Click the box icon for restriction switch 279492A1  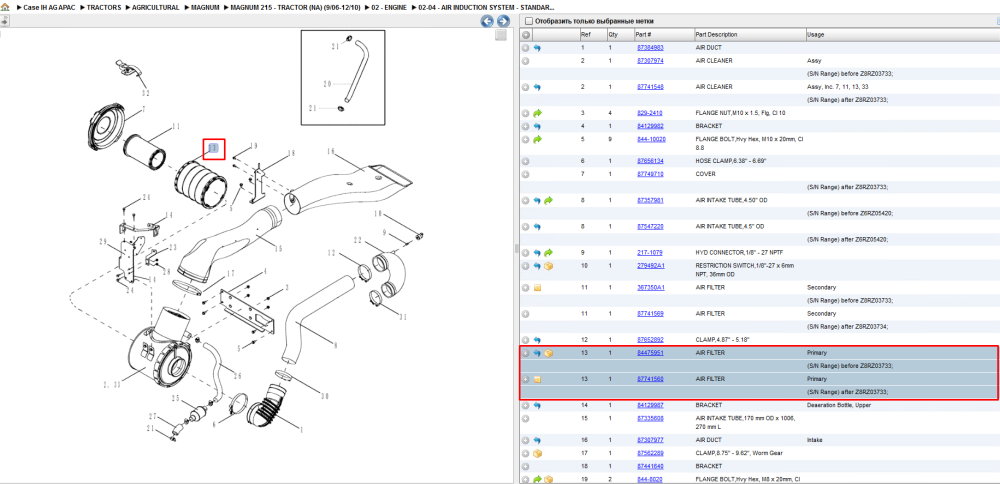[548, 266]
